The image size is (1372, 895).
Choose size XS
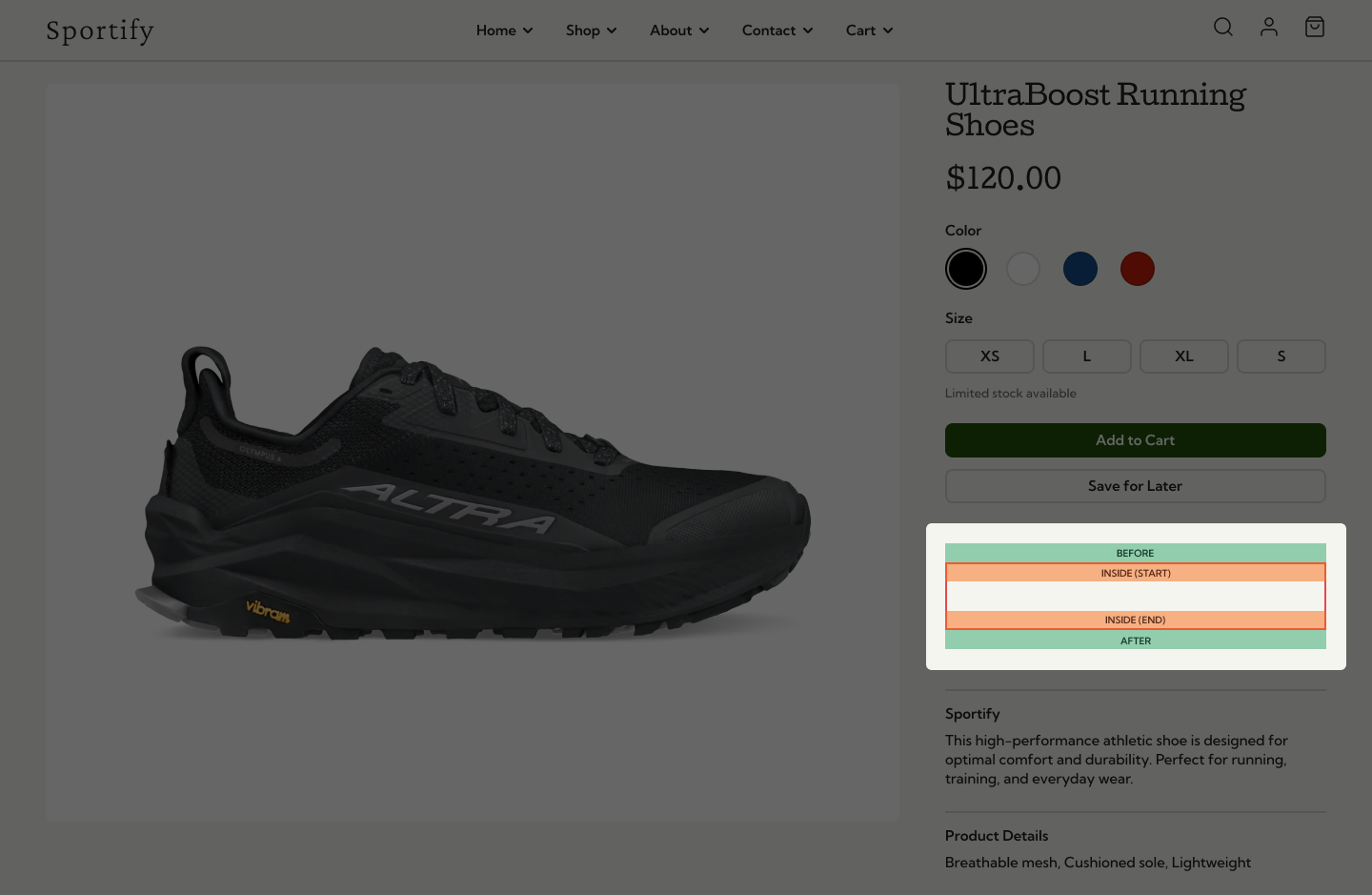pyautogui.click(x=990, y=356)
